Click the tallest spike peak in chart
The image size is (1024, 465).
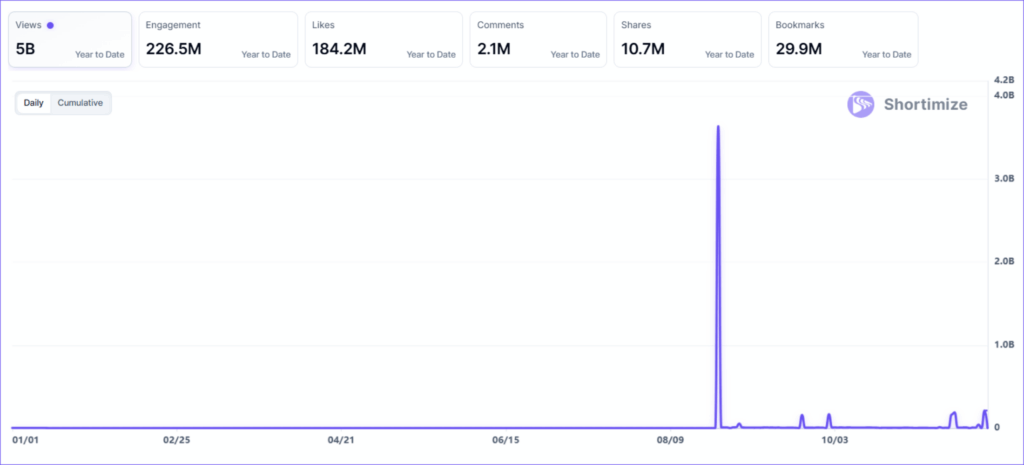tap(718, 127)
